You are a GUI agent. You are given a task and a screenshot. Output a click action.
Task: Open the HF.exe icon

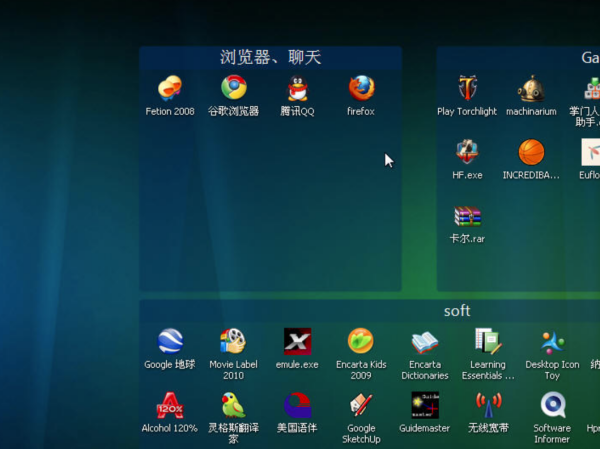point(467,152)
